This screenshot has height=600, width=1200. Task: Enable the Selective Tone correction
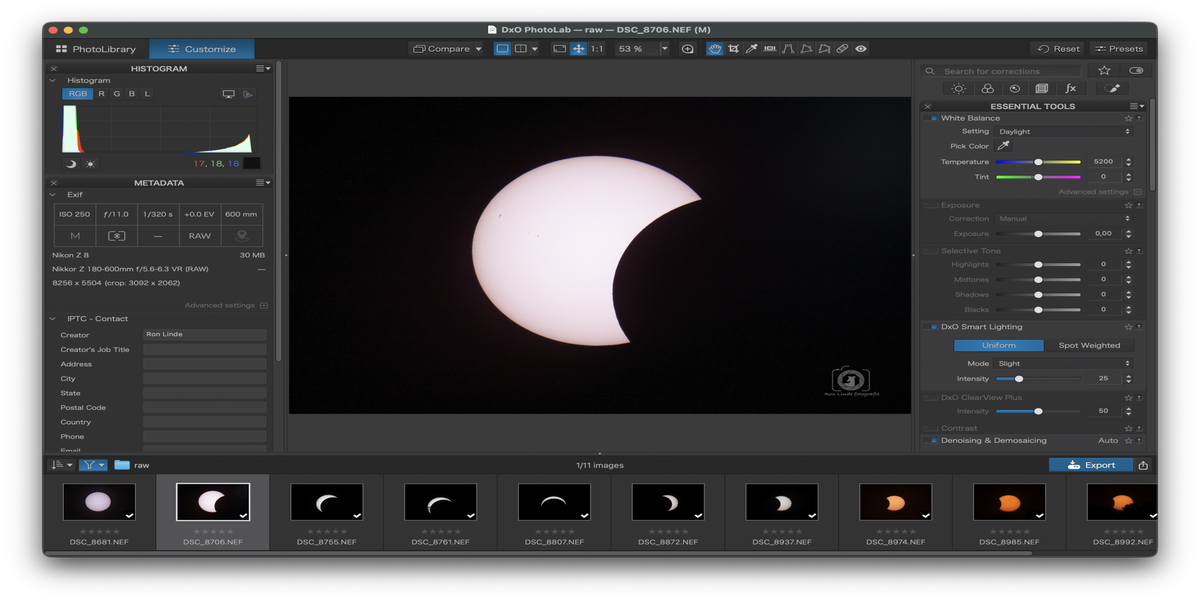(931, 251)
